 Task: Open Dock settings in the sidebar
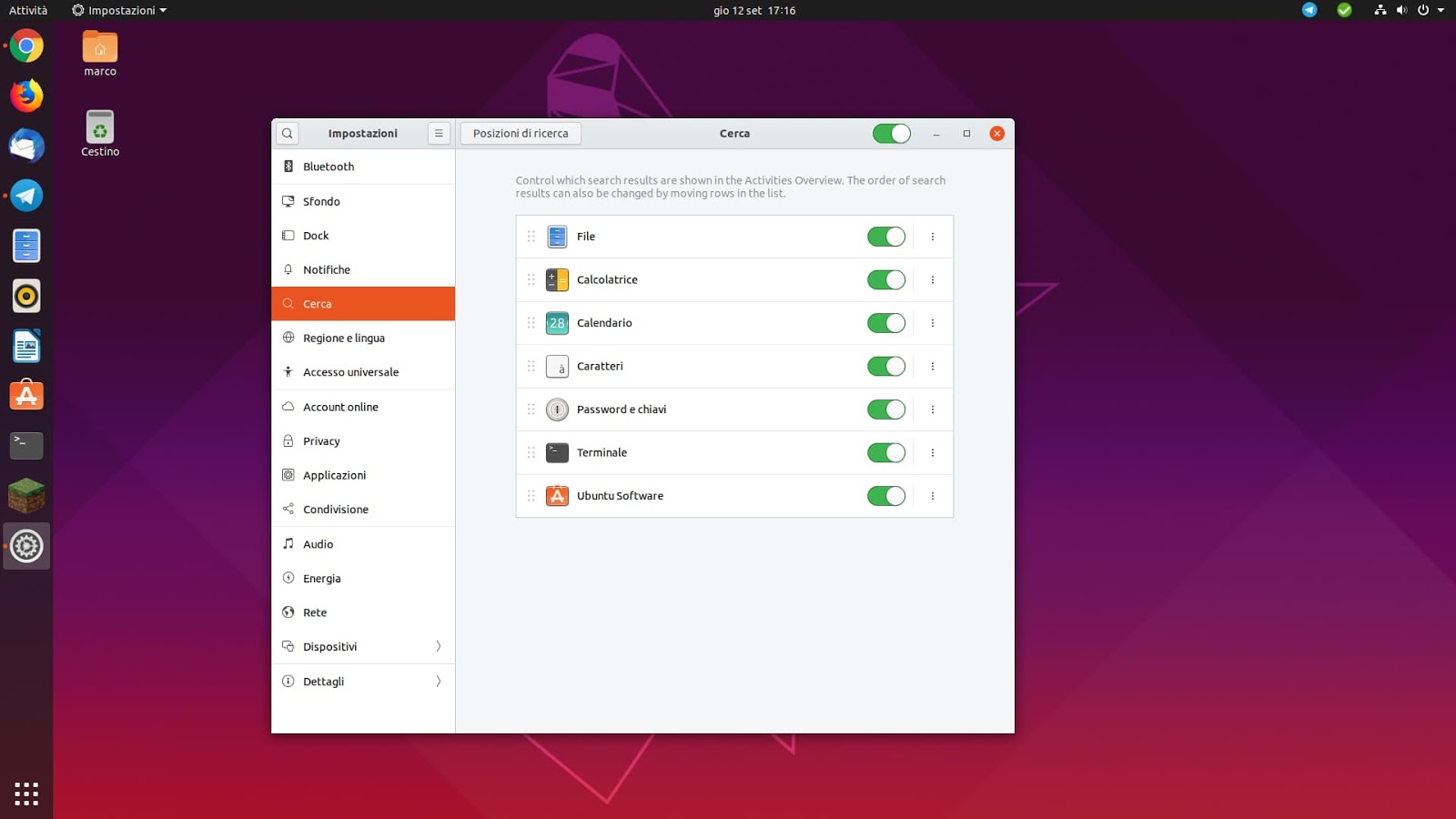tap(363, 236)
